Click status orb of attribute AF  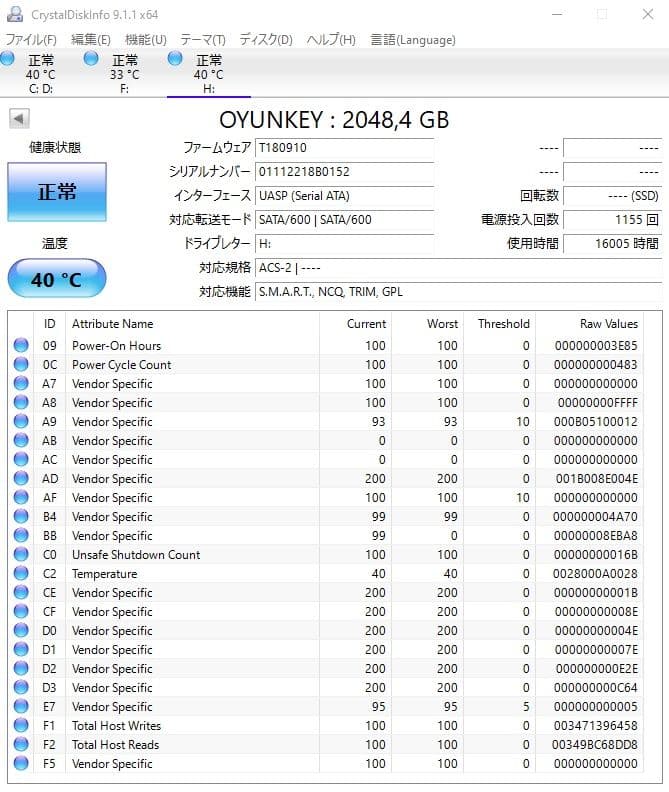pyautogui.click(x=21, y=498)
